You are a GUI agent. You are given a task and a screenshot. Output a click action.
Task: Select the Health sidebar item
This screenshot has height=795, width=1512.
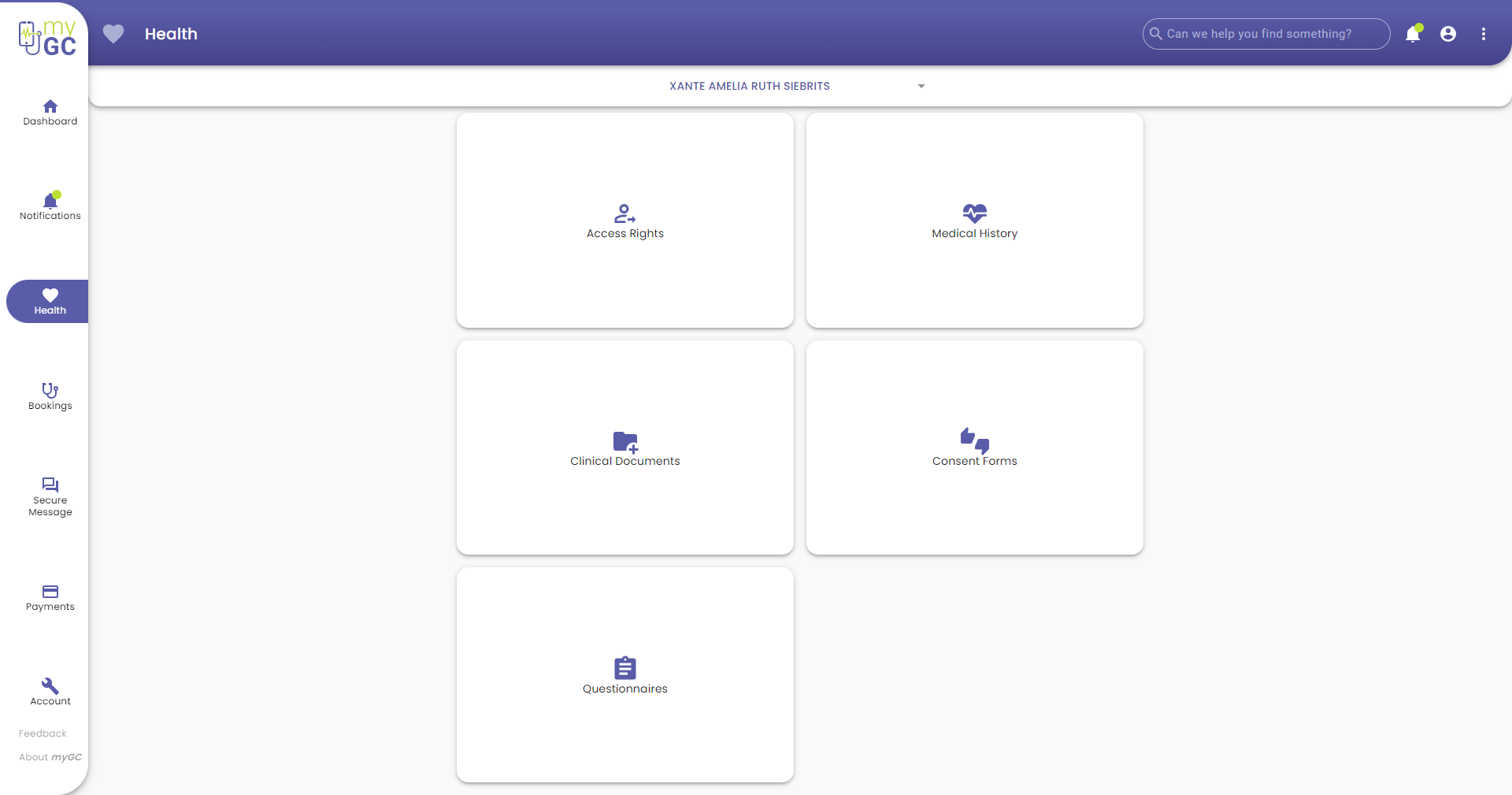click(49, 301)
